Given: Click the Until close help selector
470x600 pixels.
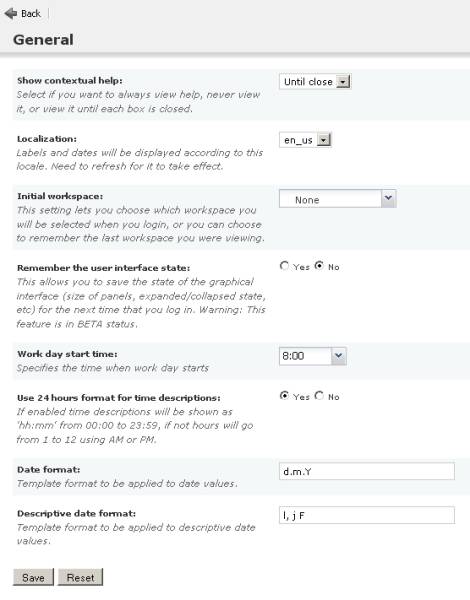Looking at the screenshot, I should click(315, 82).
